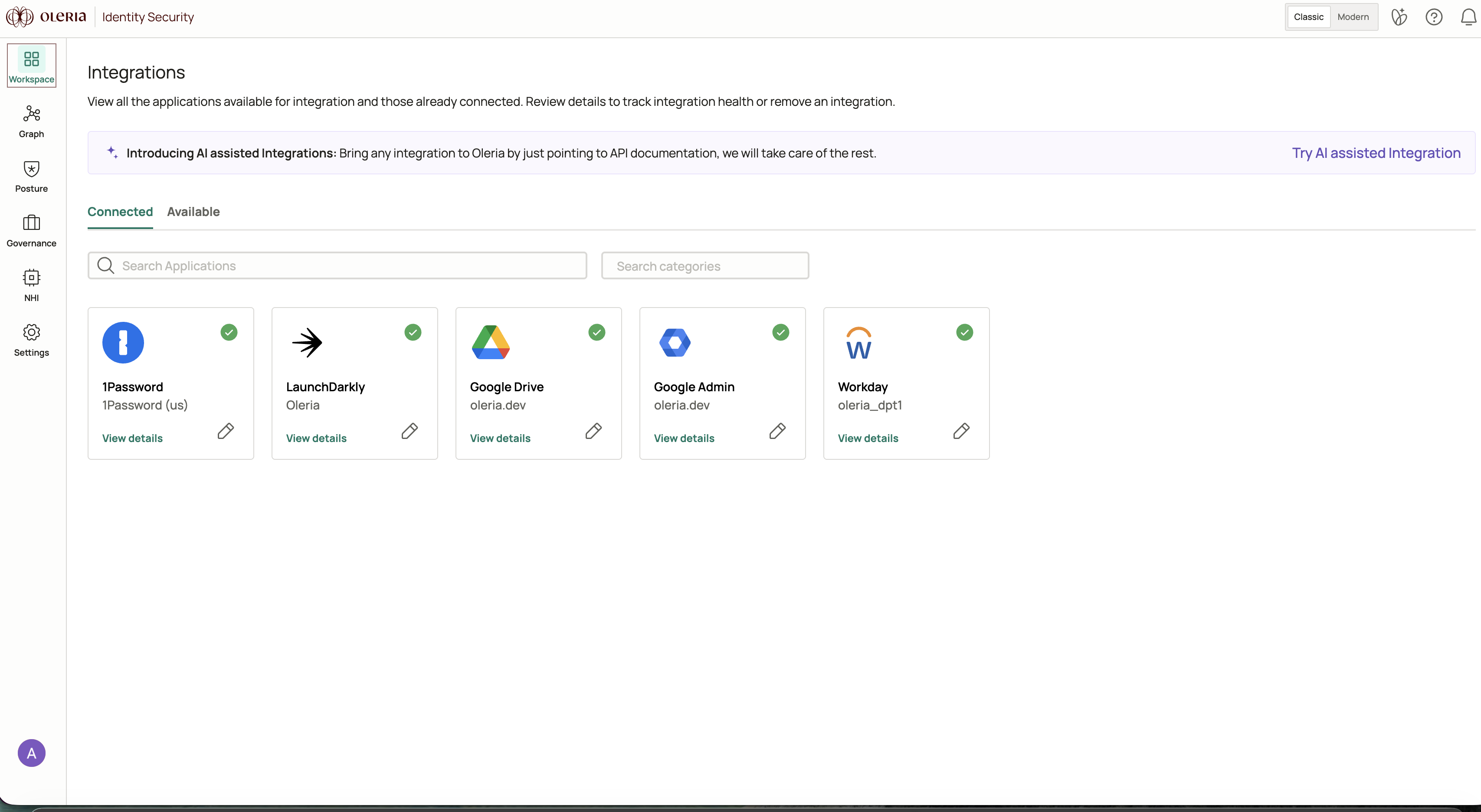Go to Posture shield icon
This screenshot has width=1481, height=812.
(x=32, y=168)
